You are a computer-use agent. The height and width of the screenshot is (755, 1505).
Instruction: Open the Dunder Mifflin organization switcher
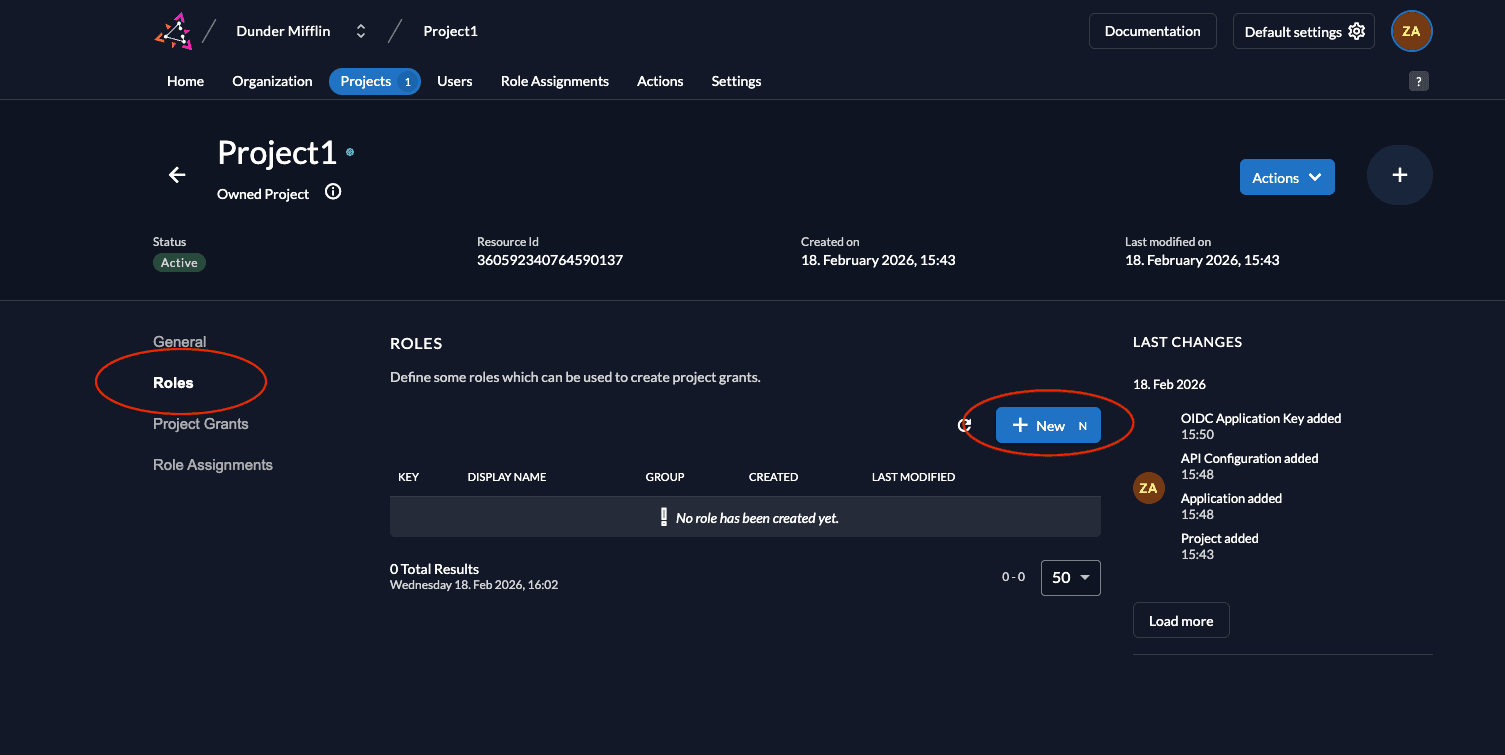[360, 31]
